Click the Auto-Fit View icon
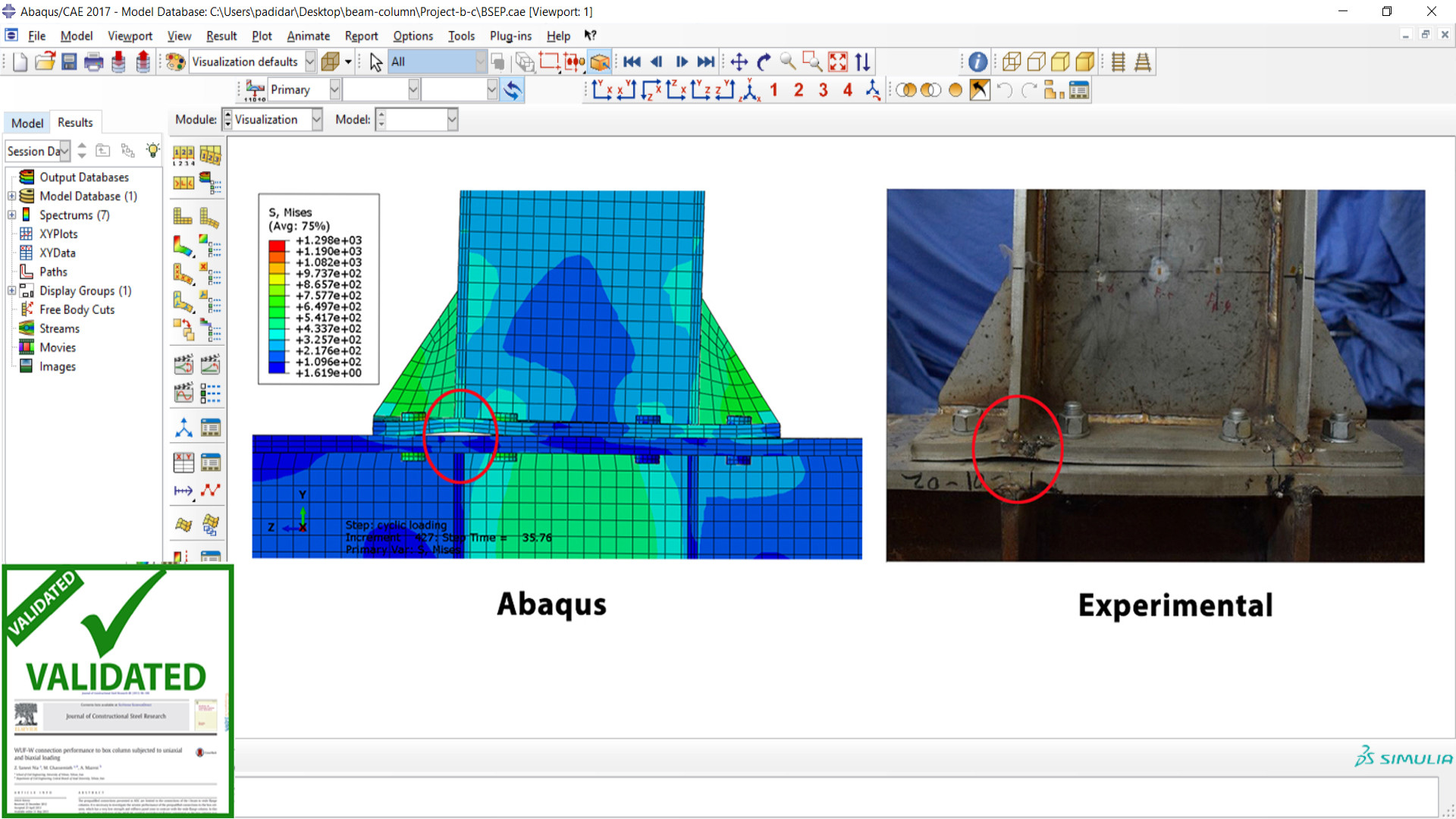Image resolution: width=1456 pixels, height=819 pixels. point(838,62)
